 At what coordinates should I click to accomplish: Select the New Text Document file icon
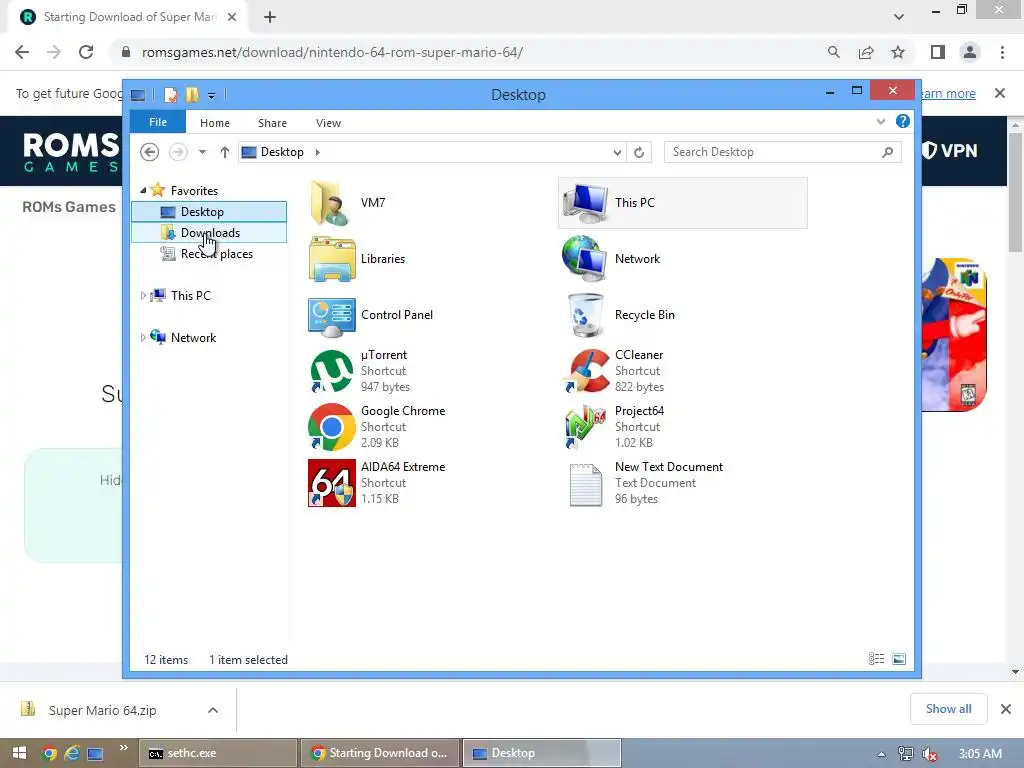[586, 485]
